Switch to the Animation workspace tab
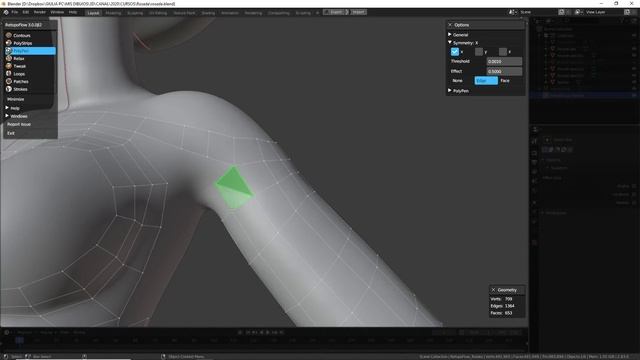The width and height of the screenshot is (640, 360). [230, 13]
